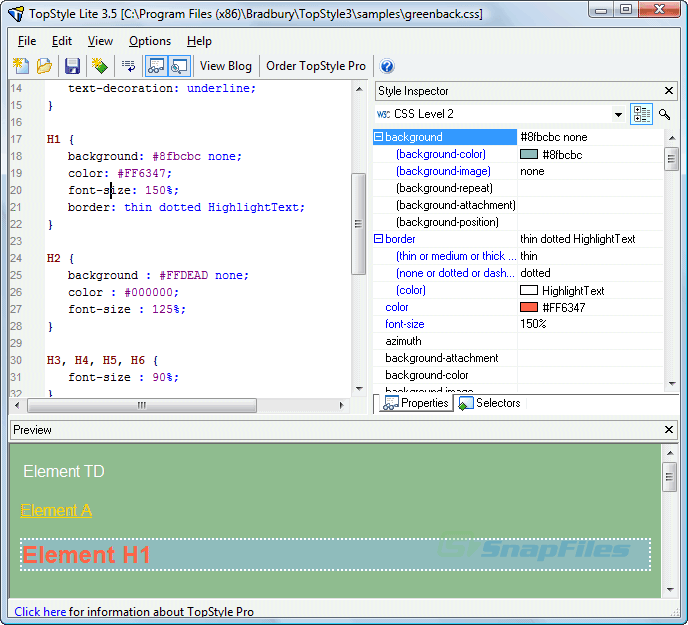
Task: Click the #FF6347 color swatch
Action: coord(529,307)
